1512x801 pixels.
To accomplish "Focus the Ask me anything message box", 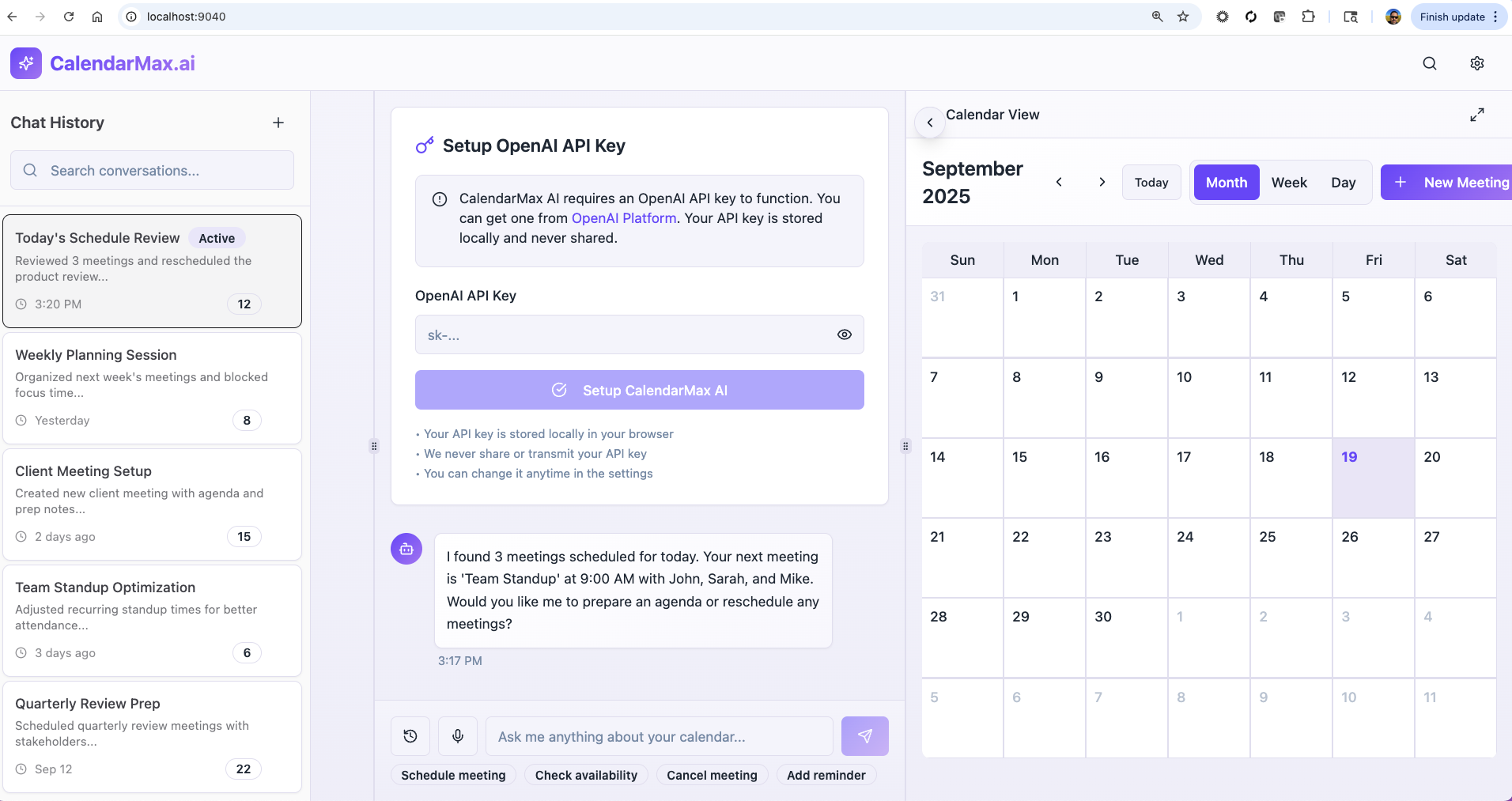I will (x=660, y=736).
